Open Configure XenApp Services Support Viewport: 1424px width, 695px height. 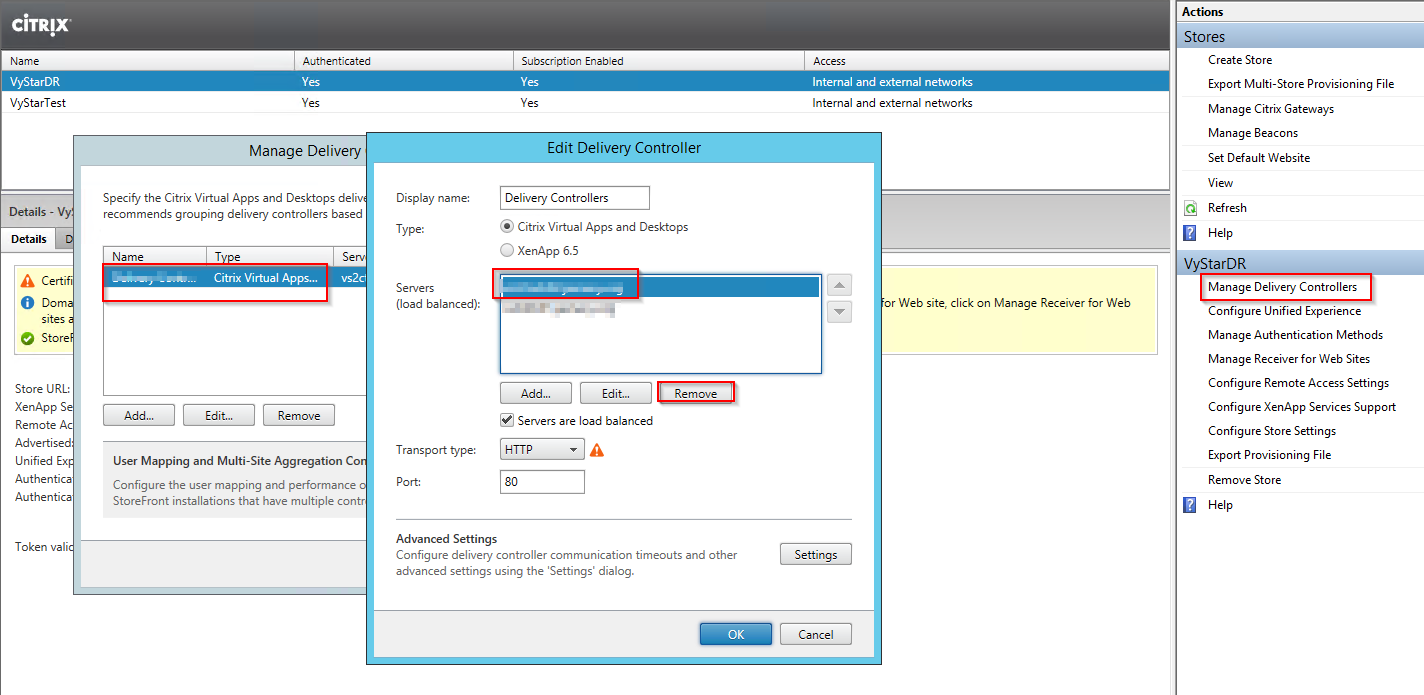pos(1302,407)
